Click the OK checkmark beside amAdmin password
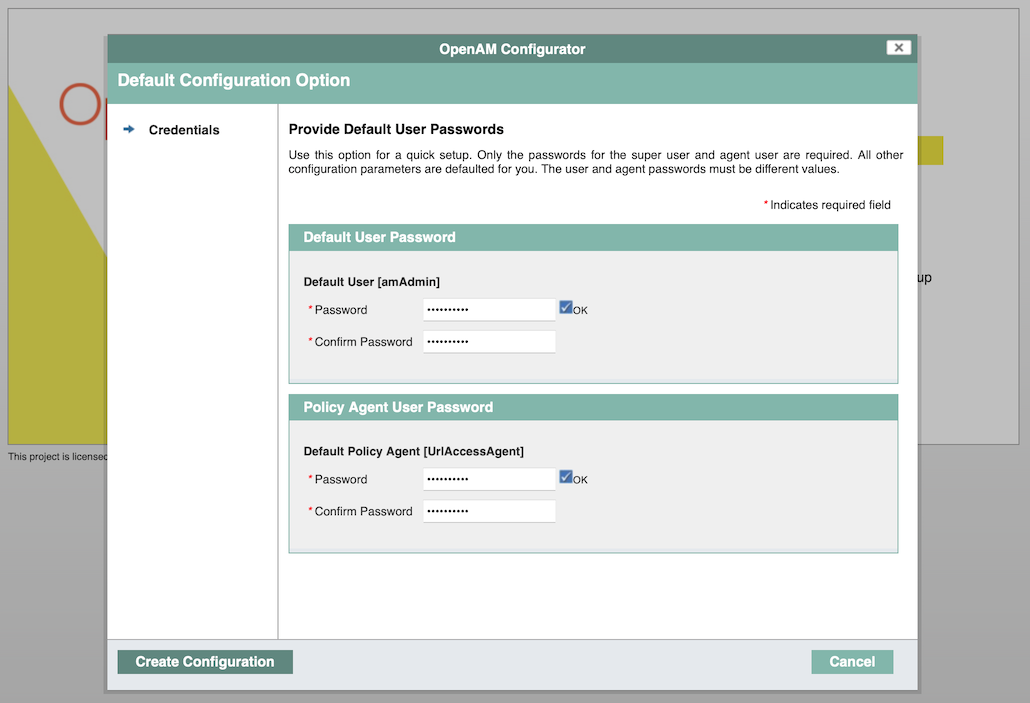Image resolution: width=1030 pixels, height=703 pixels. coord(566,307)
